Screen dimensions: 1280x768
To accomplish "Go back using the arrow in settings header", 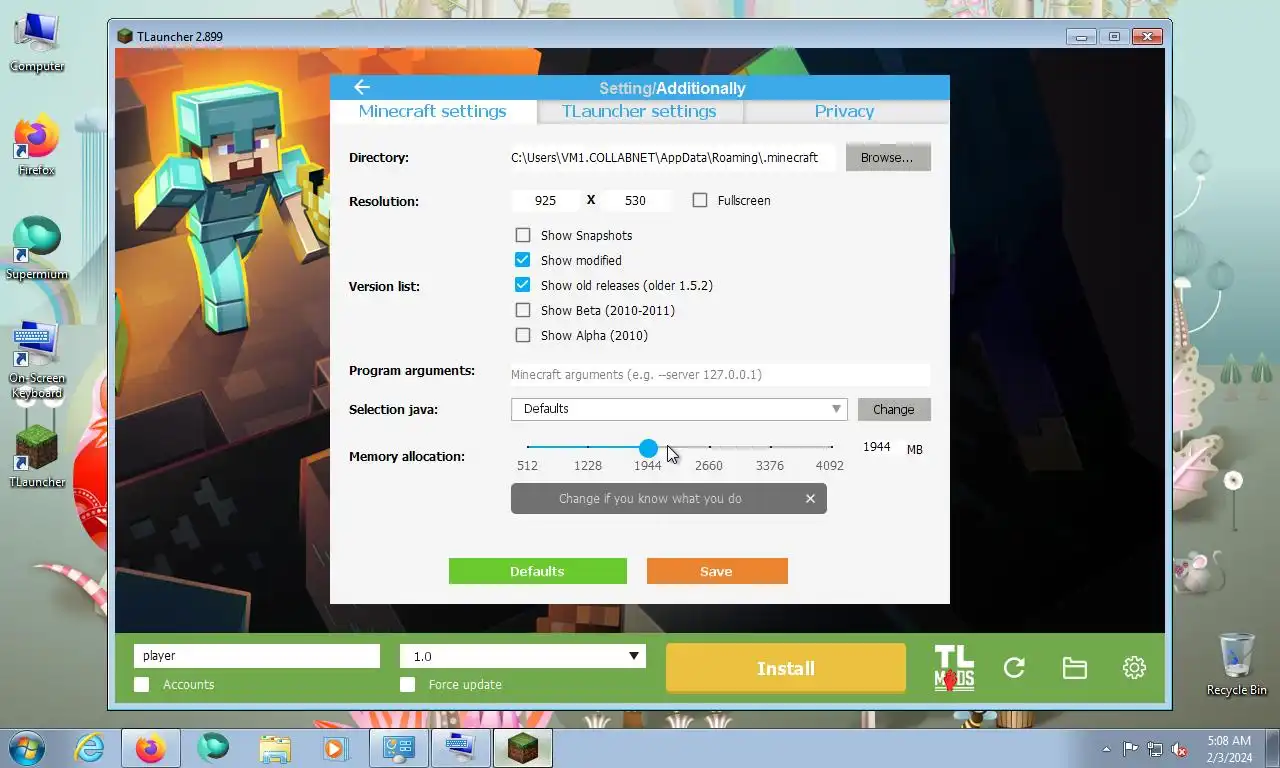I will 362,88.
